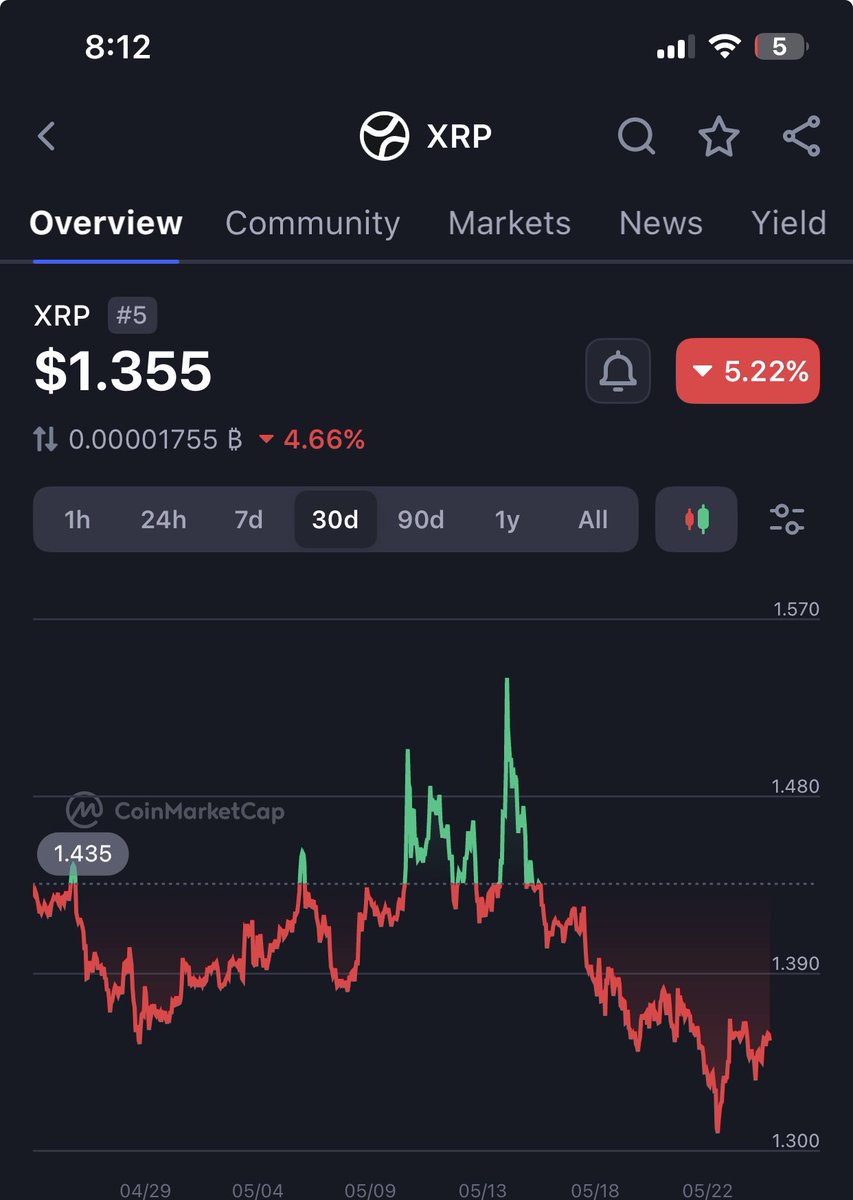Screen dimensions: 853x1200
Task: Tap the battery indicator in status bar
Action: click(781, 46)
